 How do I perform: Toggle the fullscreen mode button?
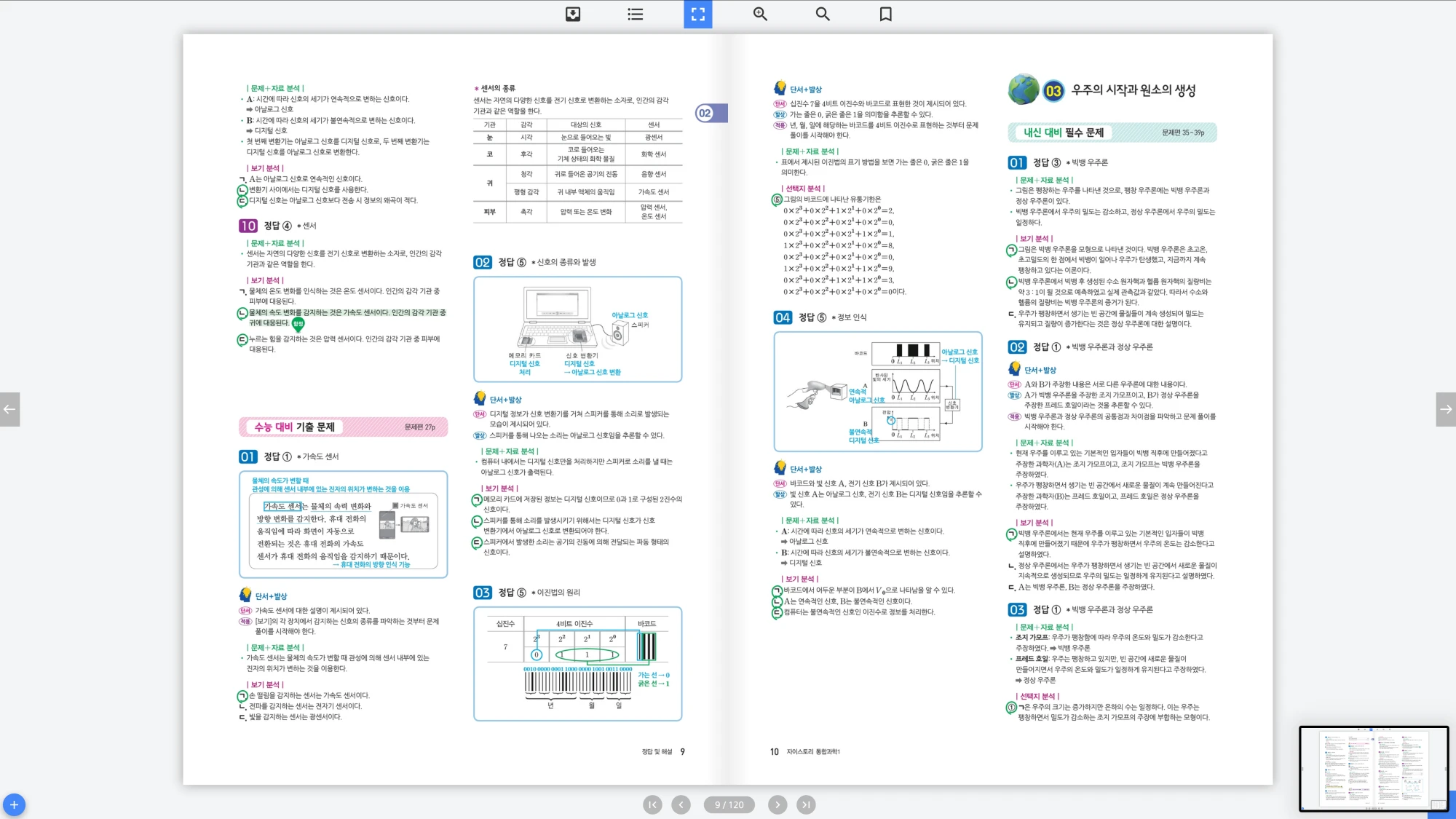pyautogui.click(x=697, y=14)
